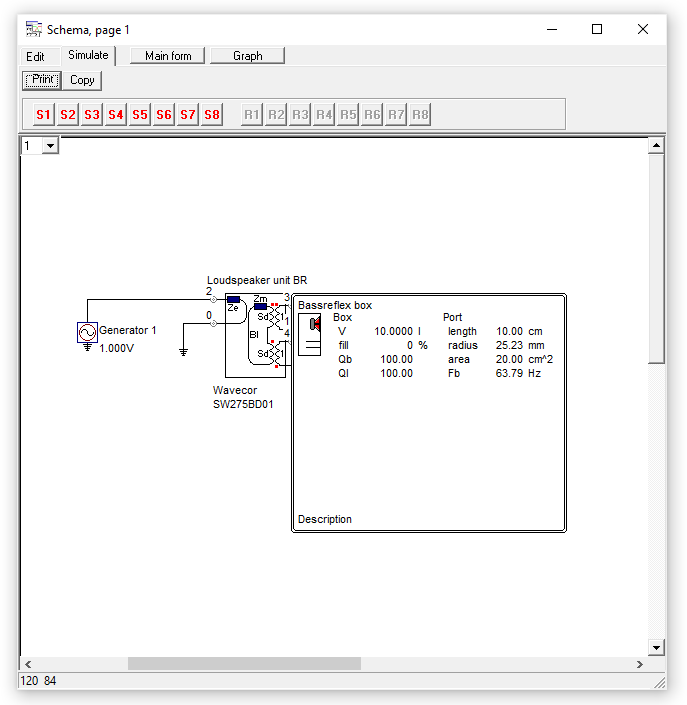Open the page number dropdown
The width and height of the screenshot is (687, 705).
tap(50, 146)
